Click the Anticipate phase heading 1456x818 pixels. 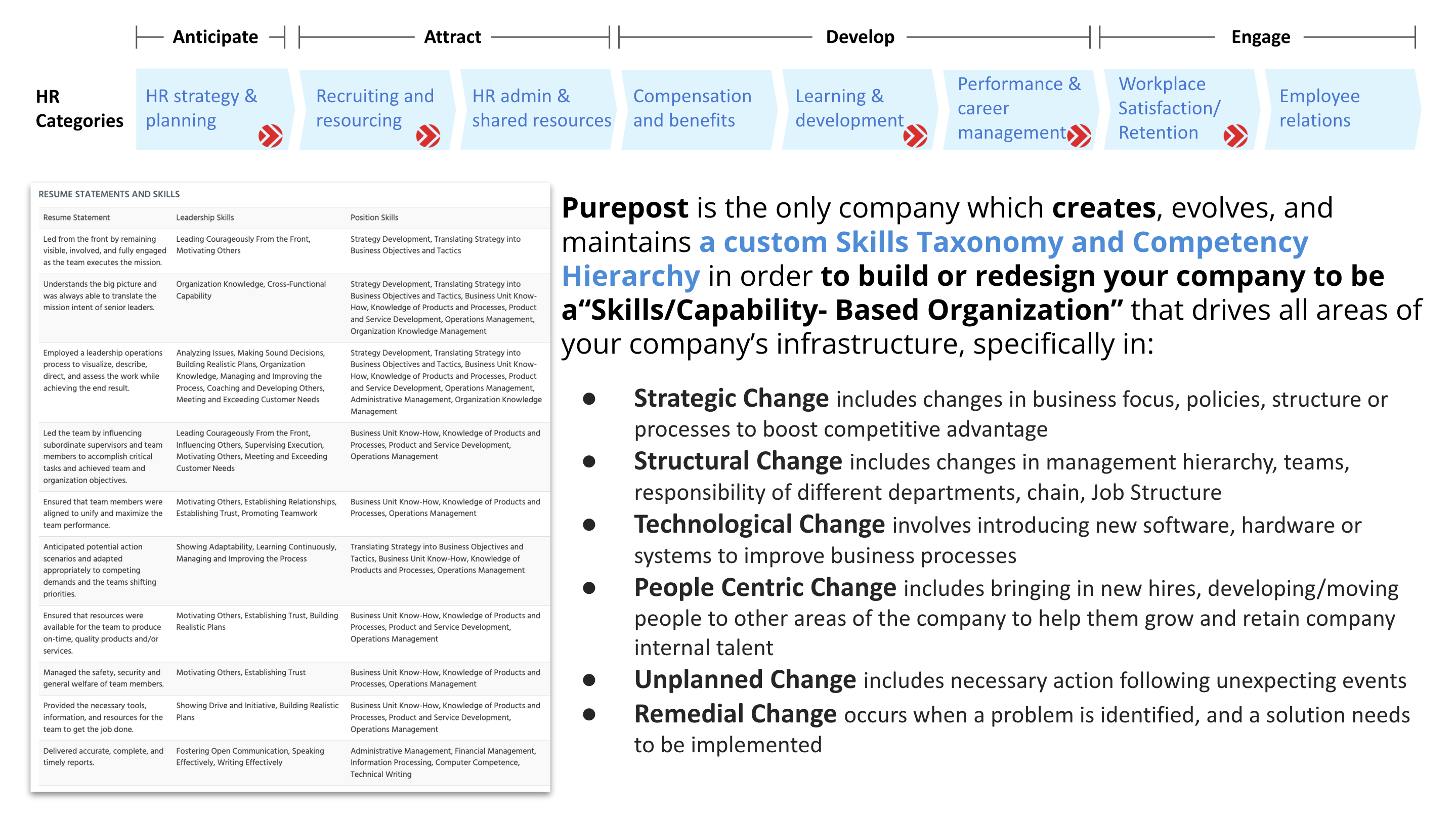pos(215,37)
